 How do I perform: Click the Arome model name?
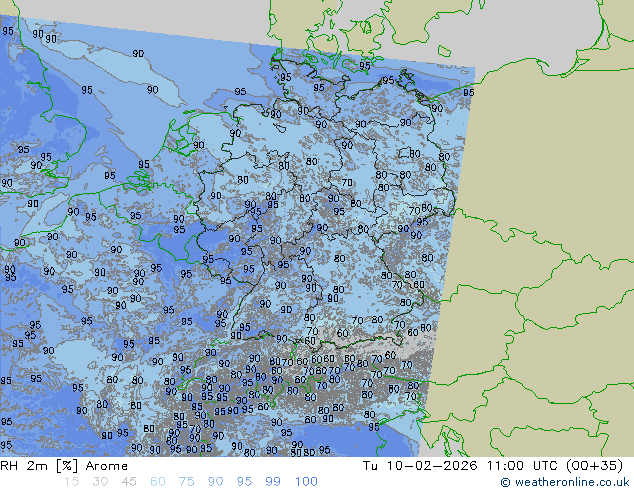[106, 466]
